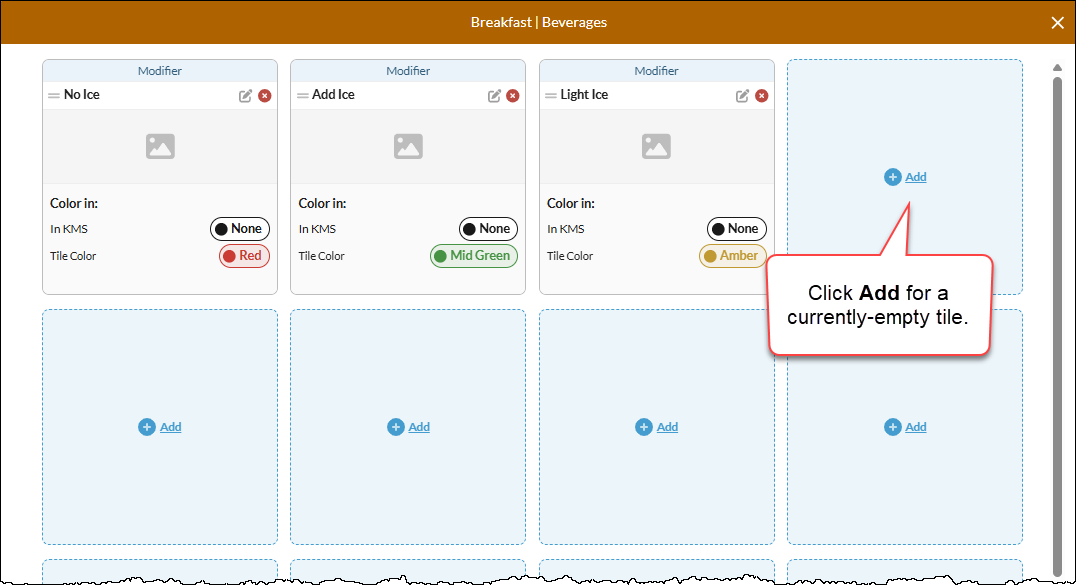Select the Light Ice modifier name

(584, 95)
